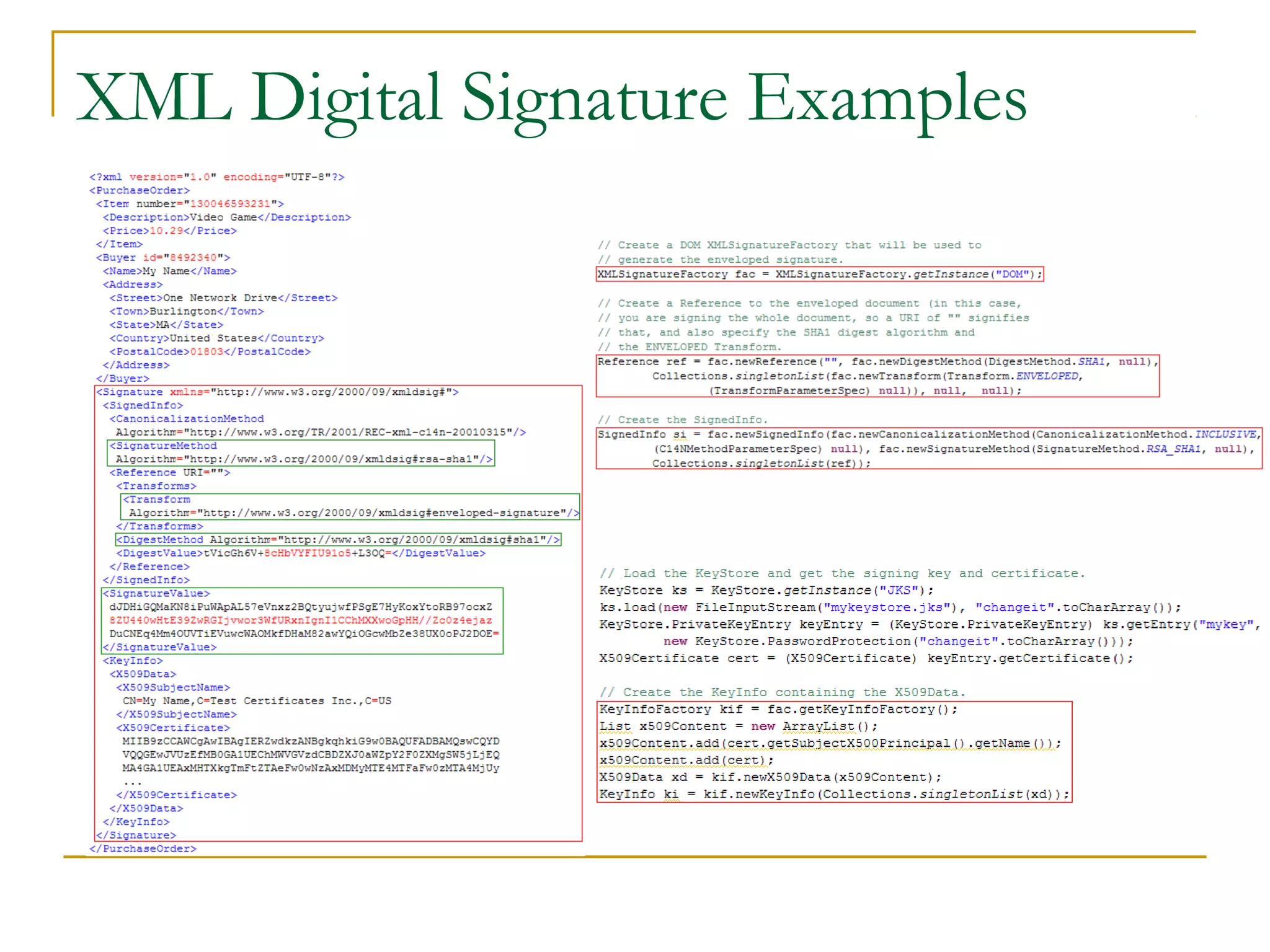Click the new KeyStore.PasswordProtection line
This screenshot has height=952, width=1270.
coord(899,641)
